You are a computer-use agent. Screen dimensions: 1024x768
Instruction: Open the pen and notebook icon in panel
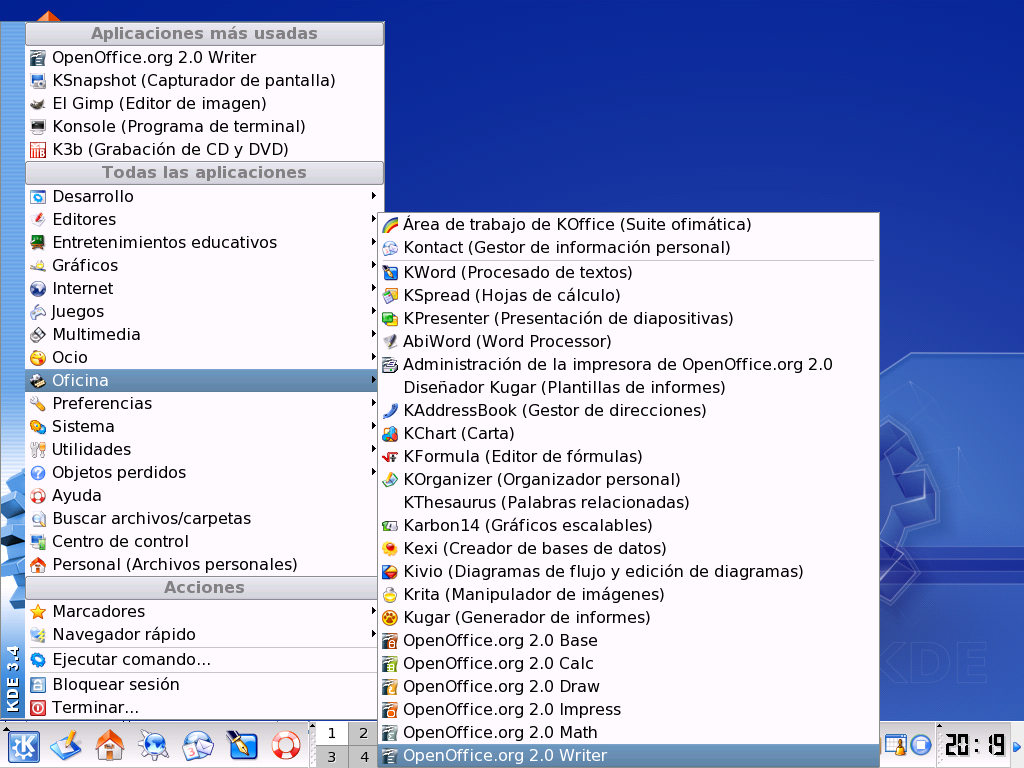tap(243, 745)
